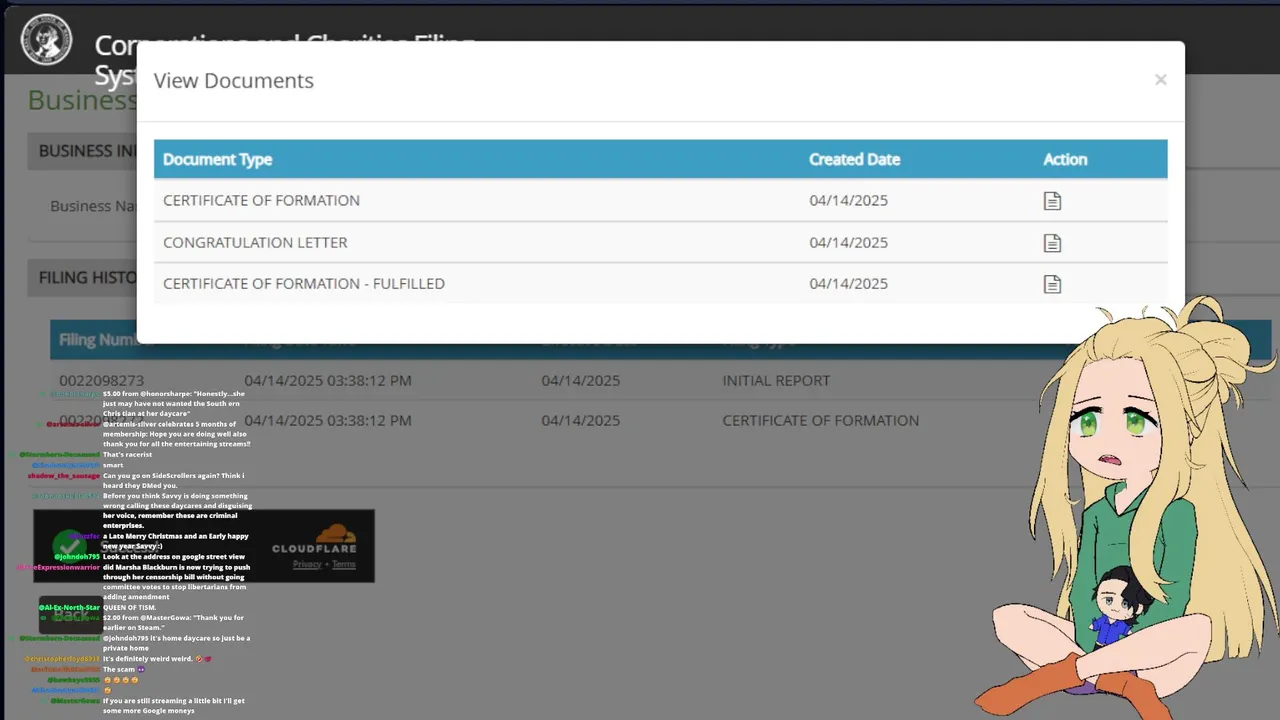This screenshot has width=1280, height=720.
Task: Click the Filing Number column header
Action: coord(98,340)
